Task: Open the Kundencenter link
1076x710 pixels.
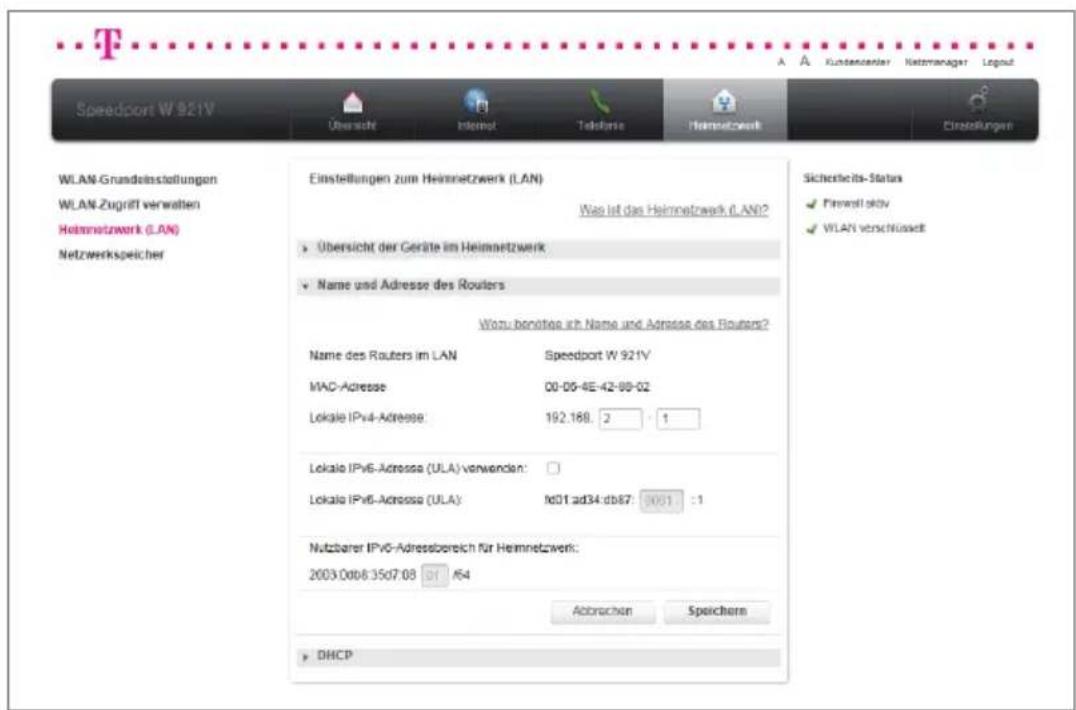Action: [859, 62]
